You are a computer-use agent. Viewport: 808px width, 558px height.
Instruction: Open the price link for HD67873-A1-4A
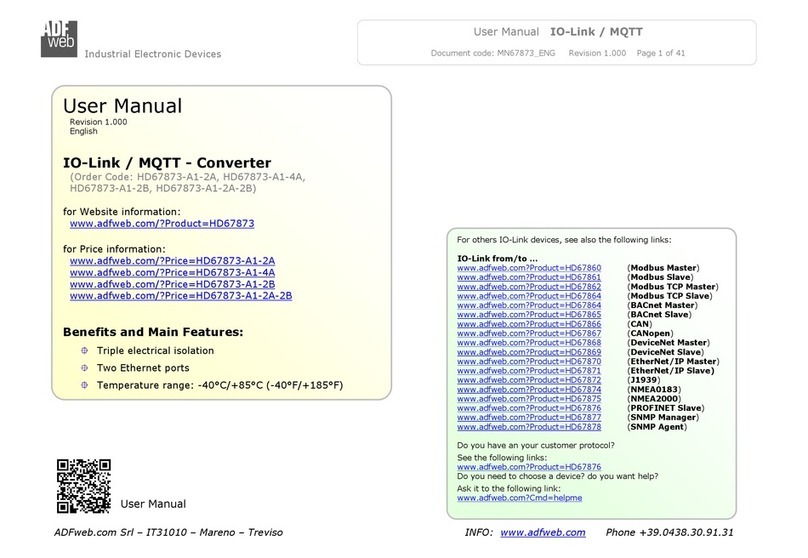(x=172, y=273)
